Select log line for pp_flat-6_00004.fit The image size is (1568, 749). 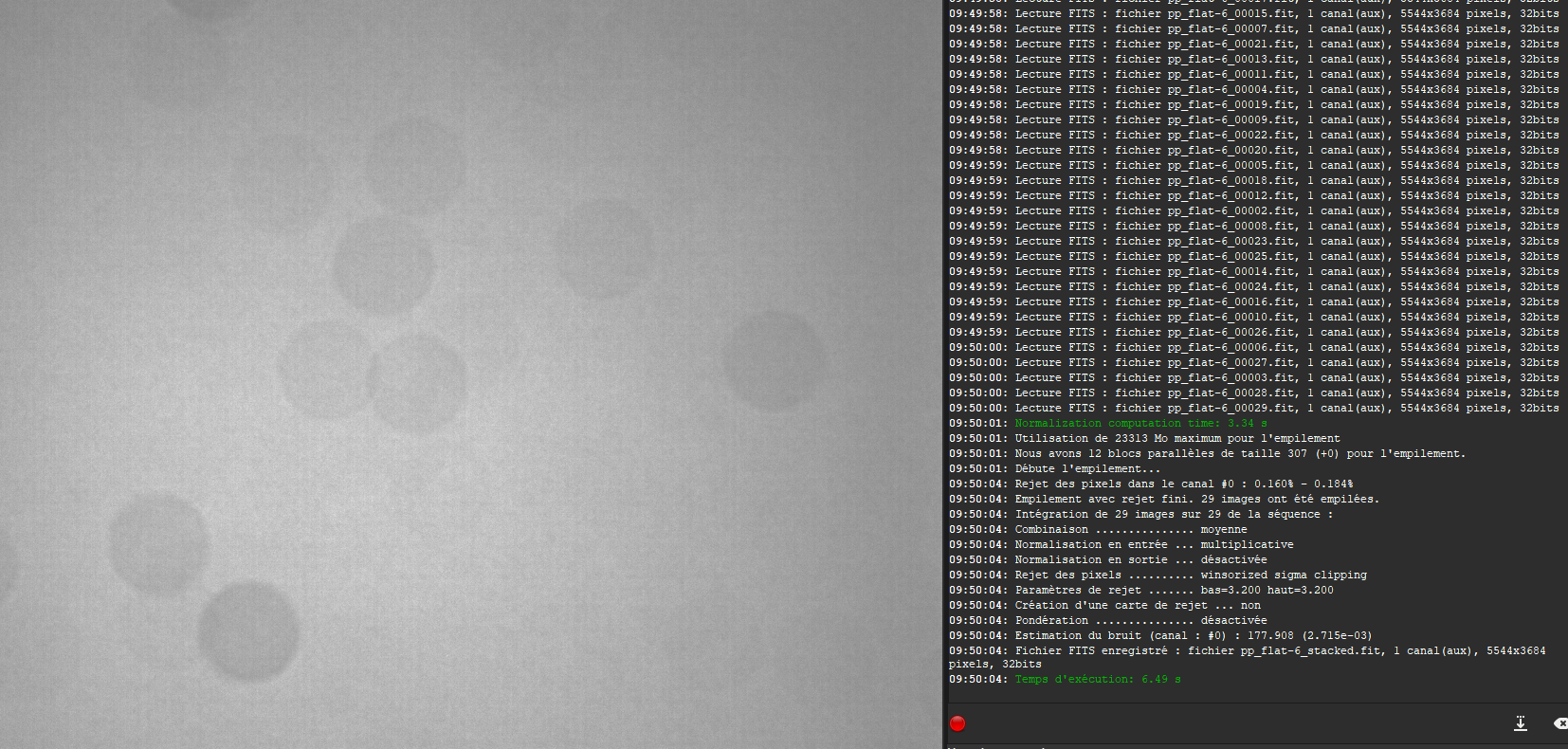1254,89
